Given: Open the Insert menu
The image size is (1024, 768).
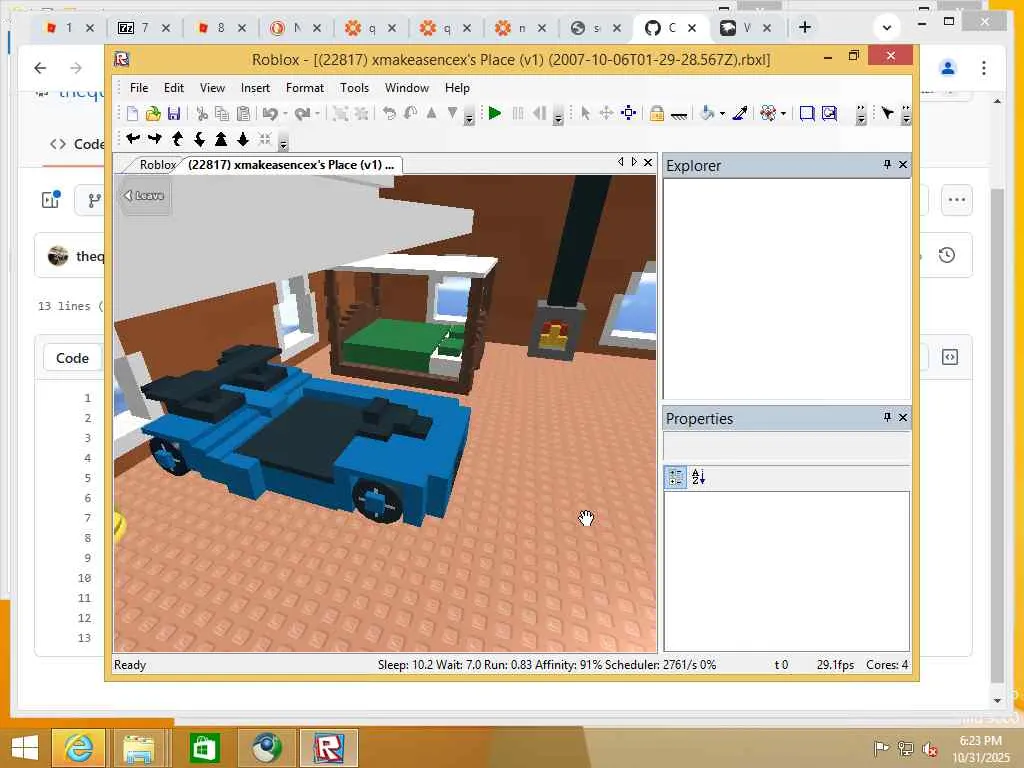Looking at the screenshot, I should [x=255, y=88].
